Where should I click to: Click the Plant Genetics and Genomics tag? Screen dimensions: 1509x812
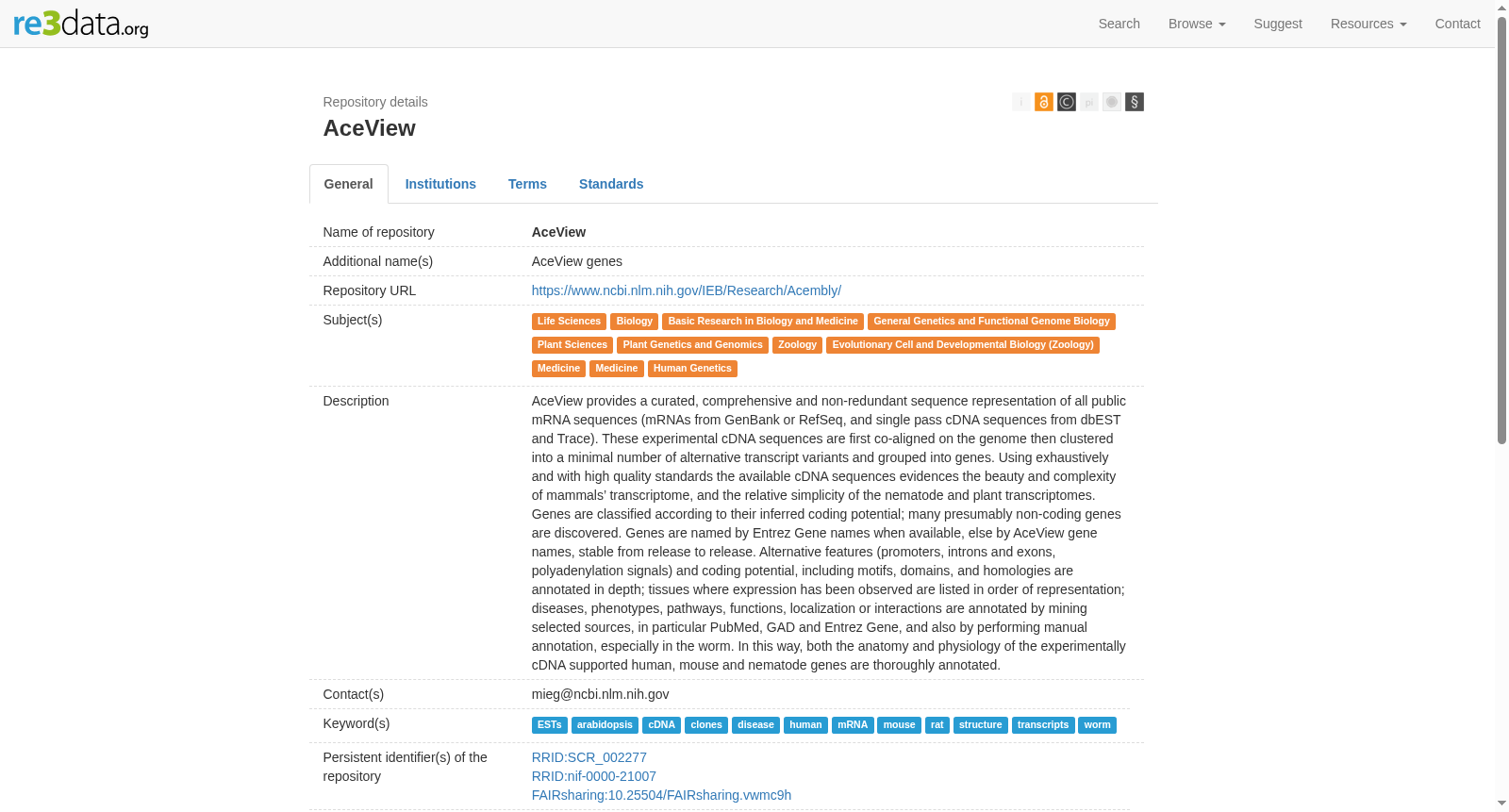click(x=692, y=345)
